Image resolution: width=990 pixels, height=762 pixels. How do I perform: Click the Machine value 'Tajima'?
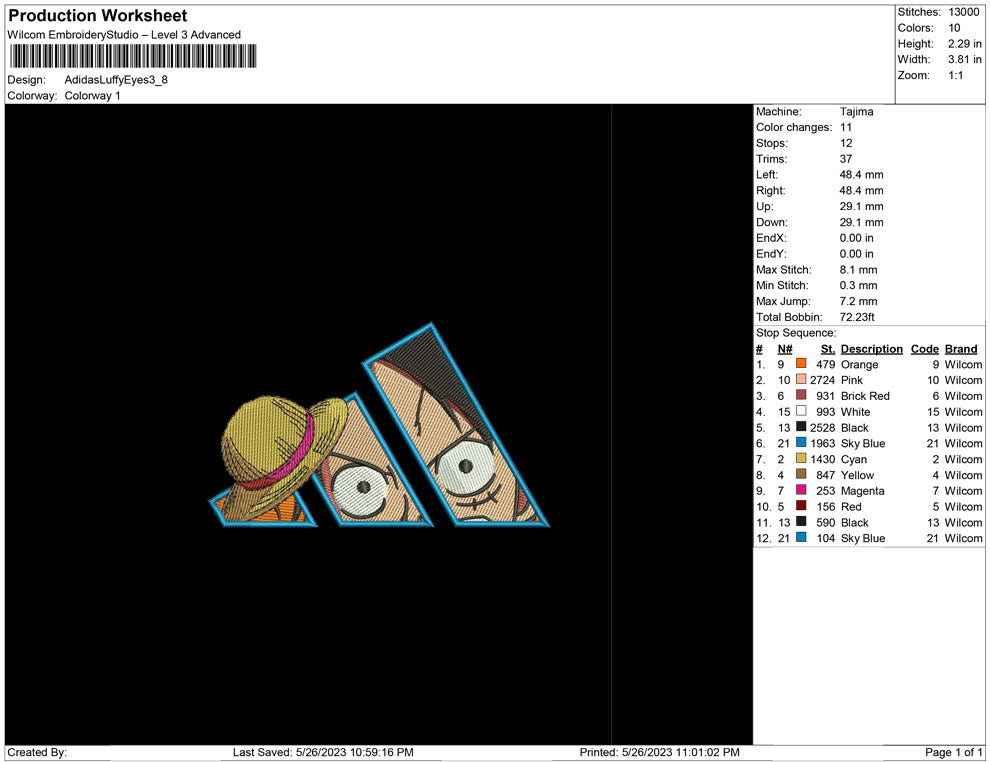[x=856, y=112]
